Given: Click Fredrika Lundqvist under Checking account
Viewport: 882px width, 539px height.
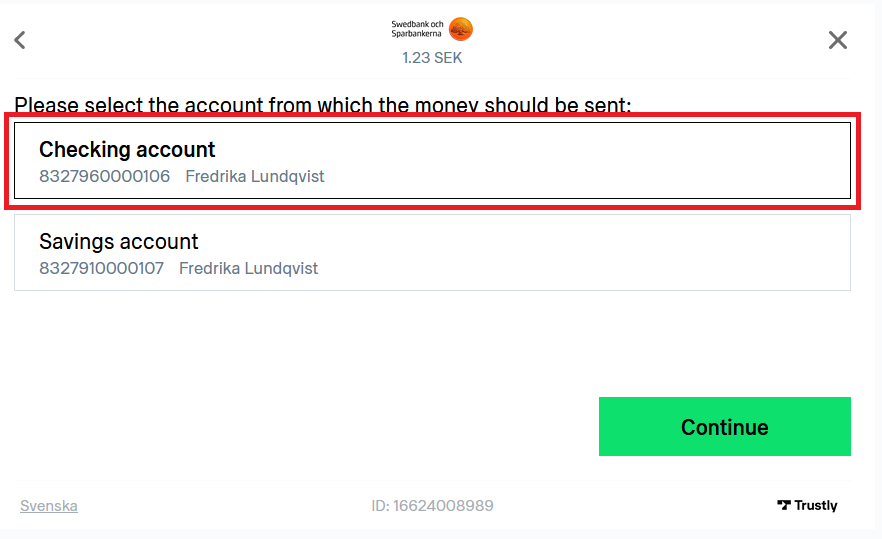Looking at the screenshot, I should coord(255,176).
